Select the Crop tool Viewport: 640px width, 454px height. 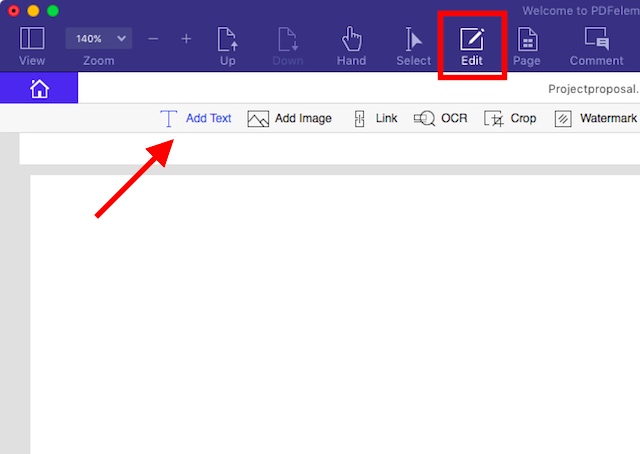click(x=510, y=118)
